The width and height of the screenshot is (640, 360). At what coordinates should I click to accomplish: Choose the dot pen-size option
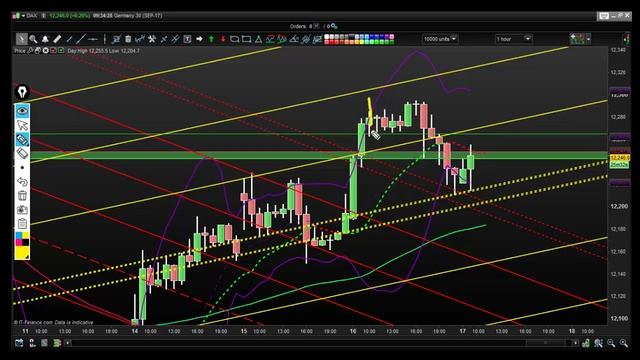[x=22, y=167]
